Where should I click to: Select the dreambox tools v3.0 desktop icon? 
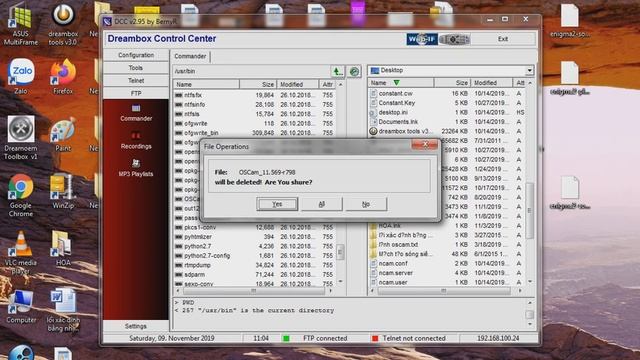point(63,24)
